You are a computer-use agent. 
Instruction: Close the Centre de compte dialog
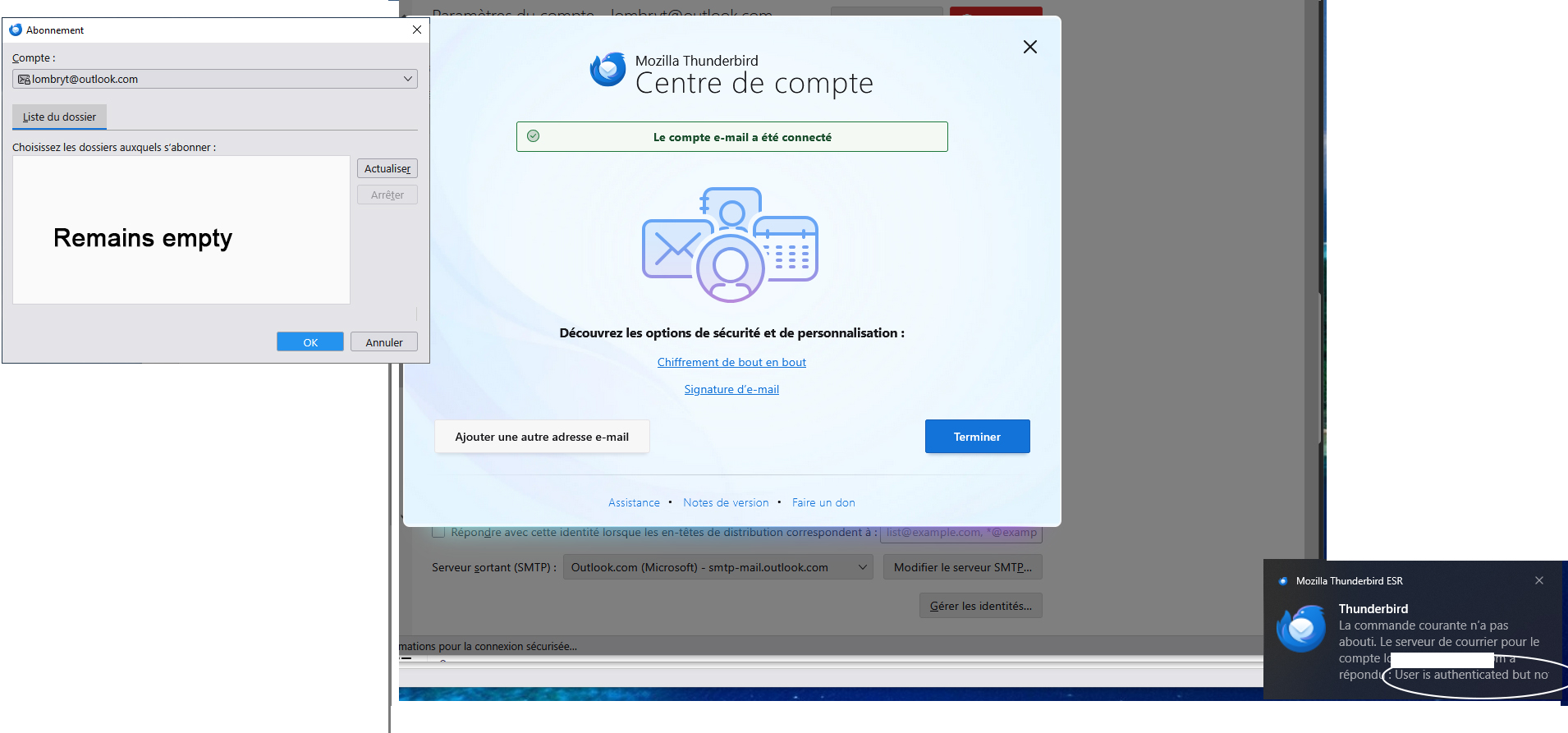coord(1030,47)
